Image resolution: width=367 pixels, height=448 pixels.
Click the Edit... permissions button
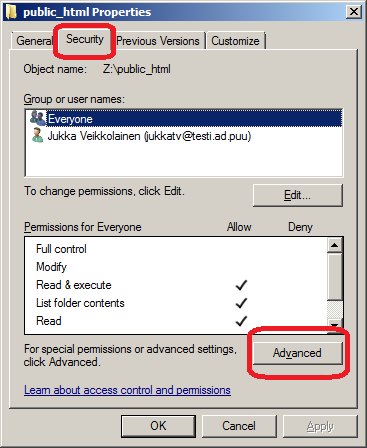298,195
